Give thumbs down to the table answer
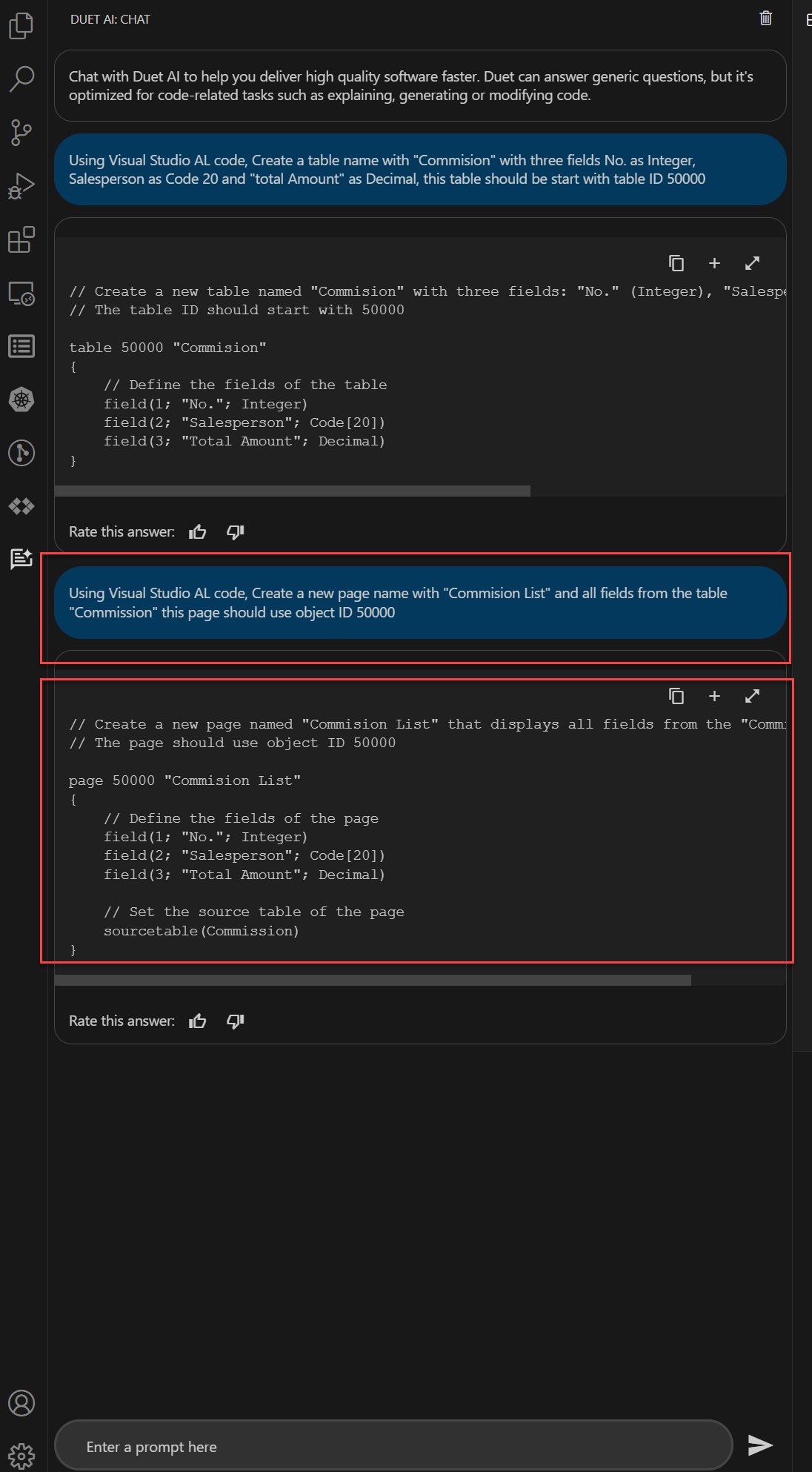This screenshot has height=1472, width=812. point(236,531)
